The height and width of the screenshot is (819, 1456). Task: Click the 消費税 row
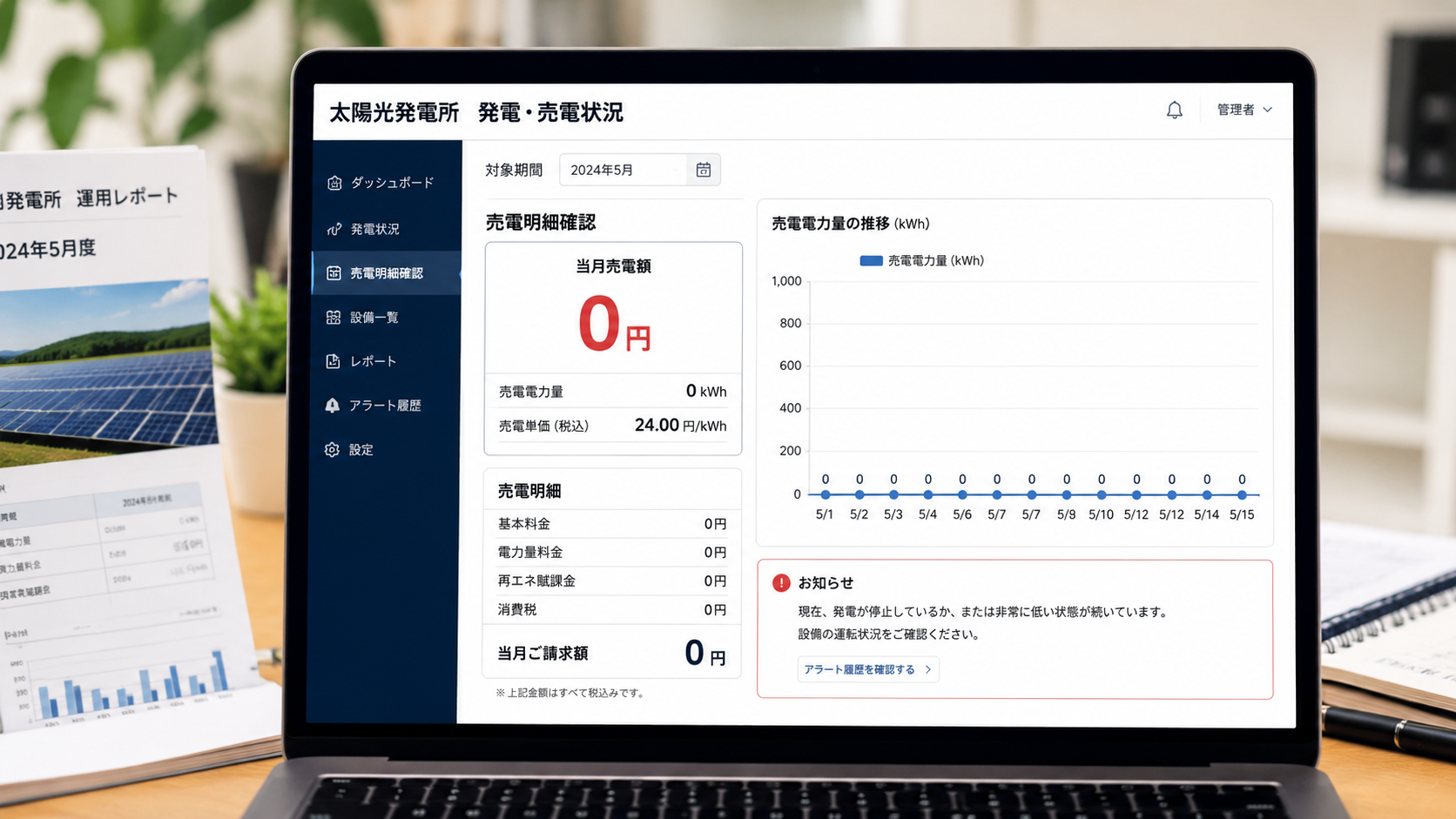click(612, 610)
